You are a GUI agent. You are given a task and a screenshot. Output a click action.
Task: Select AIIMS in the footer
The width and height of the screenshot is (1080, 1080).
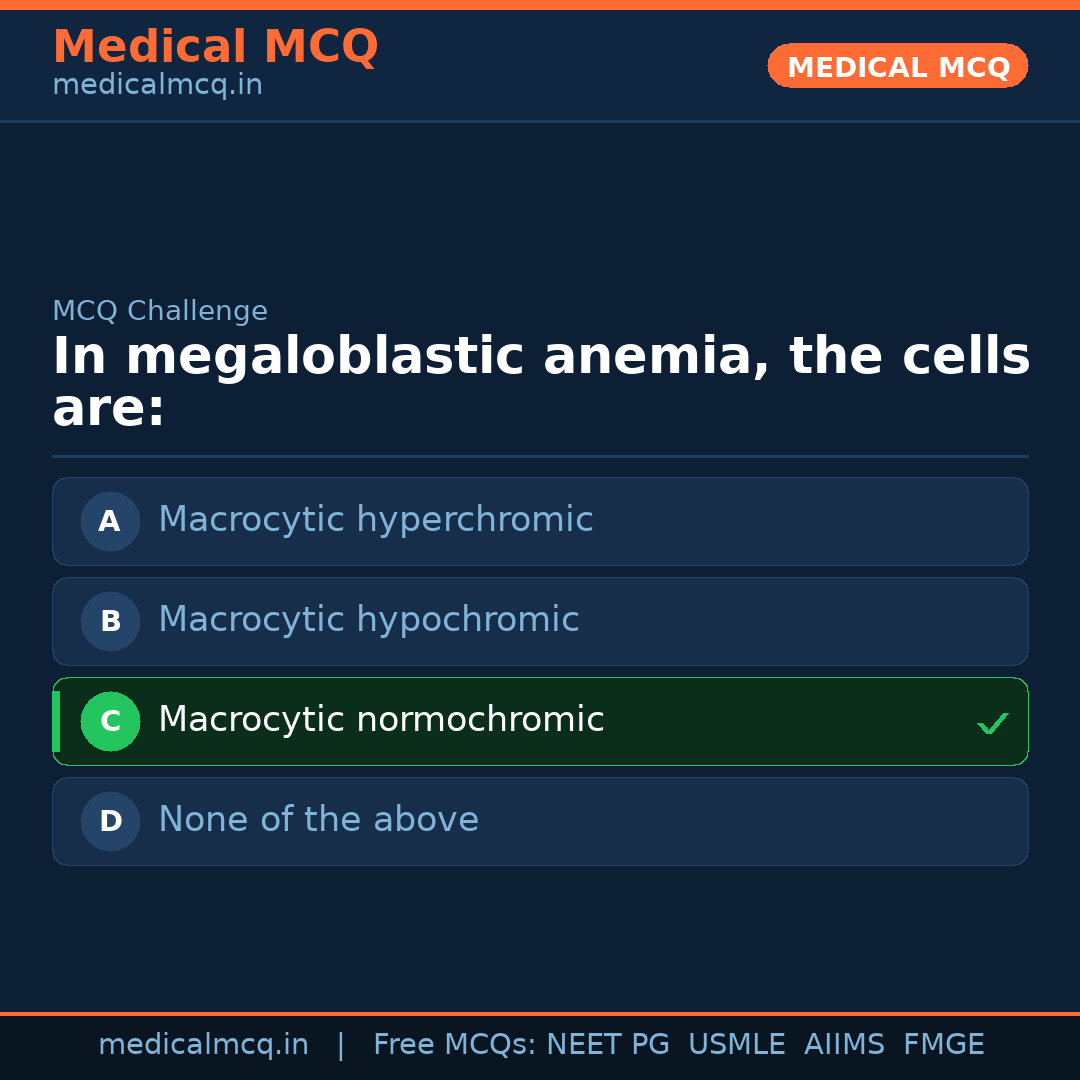pos(844,1045)
